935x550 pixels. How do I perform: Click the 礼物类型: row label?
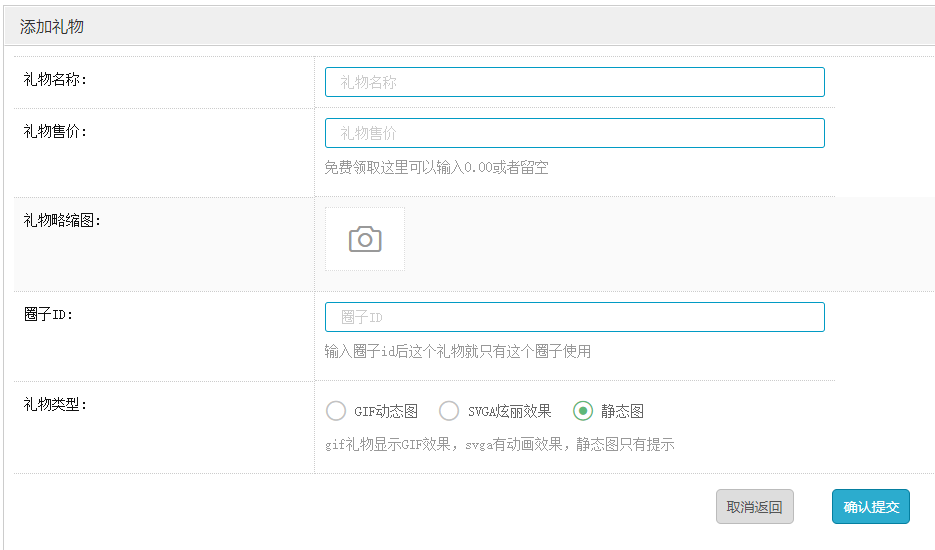pos(55,405)
